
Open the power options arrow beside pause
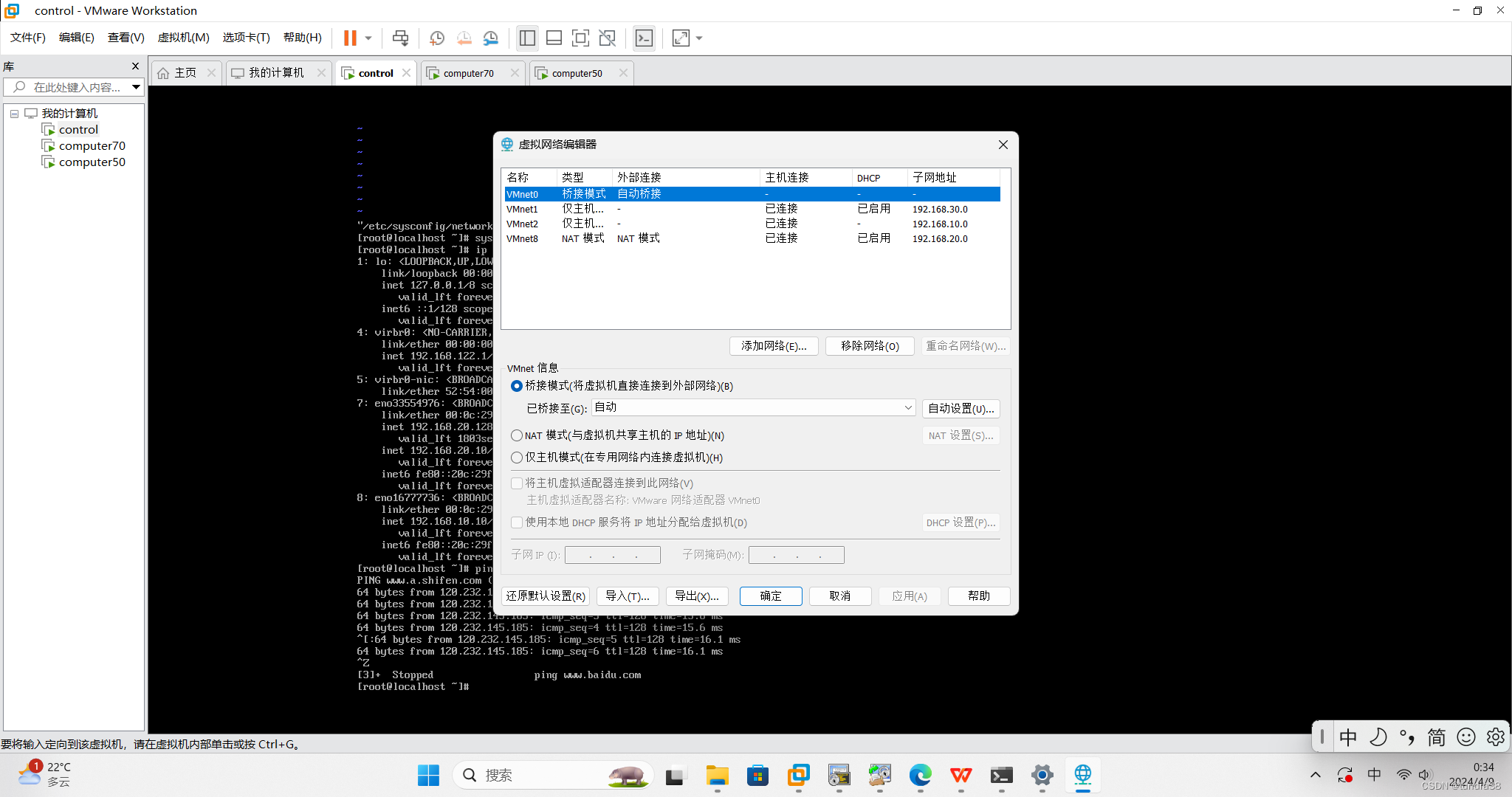click(368, 38)
